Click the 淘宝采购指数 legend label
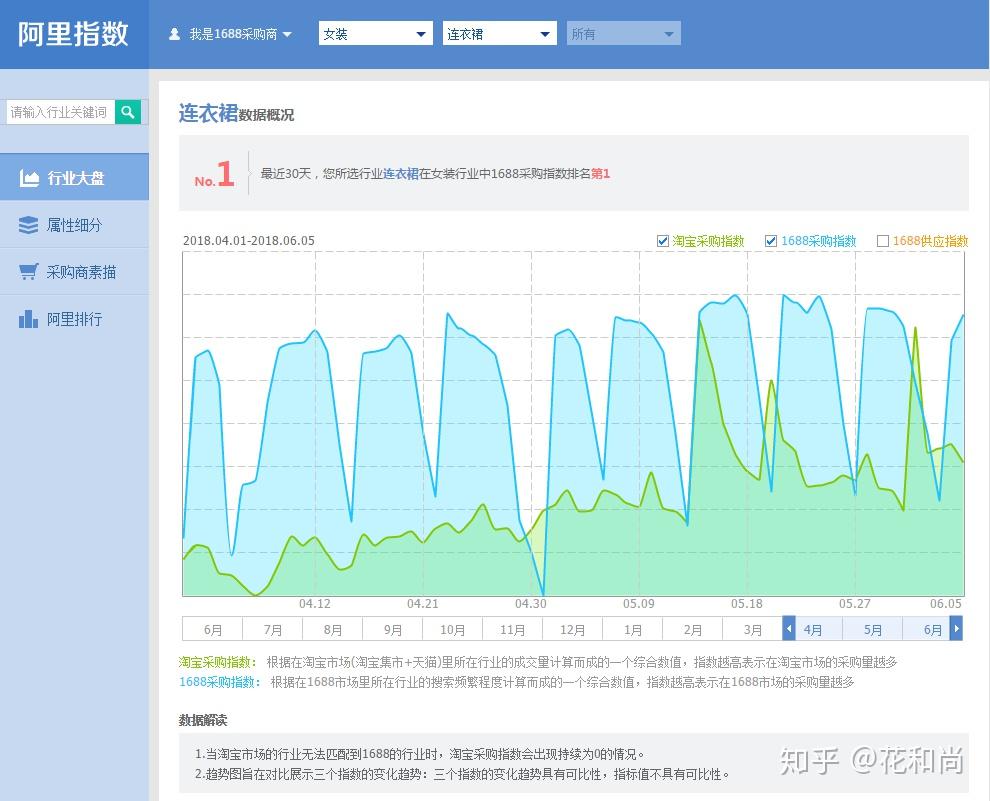This screenshot has height=801, width=990. pos(708,240)
